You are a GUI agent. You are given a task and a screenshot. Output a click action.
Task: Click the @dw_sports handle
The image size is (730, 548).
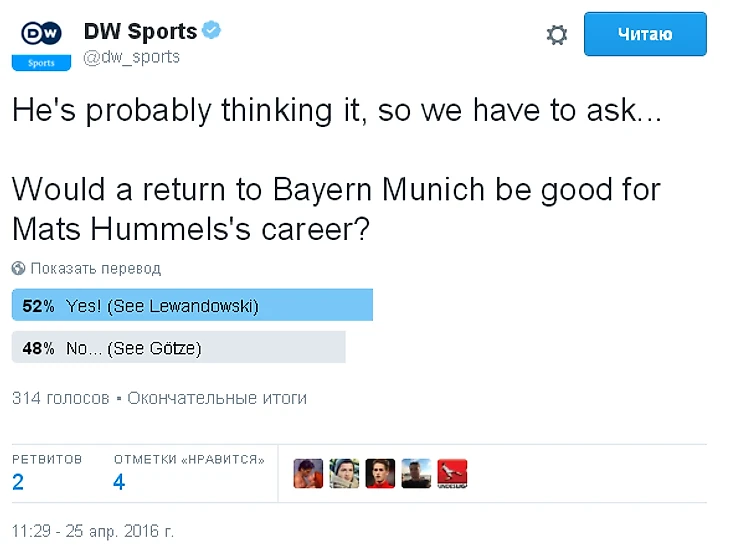[x=131, y=57]
